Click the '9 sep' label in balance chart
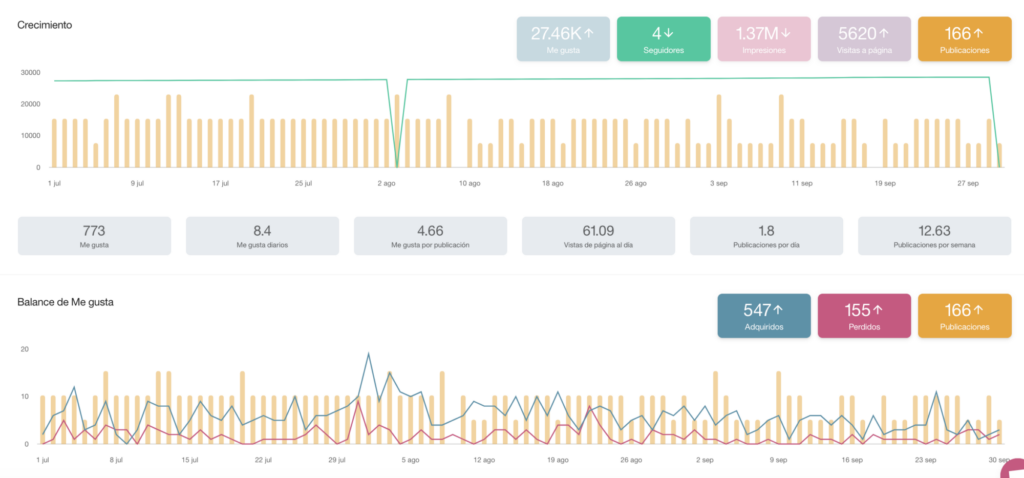1024x478 pixels. (x=778, y=460)
